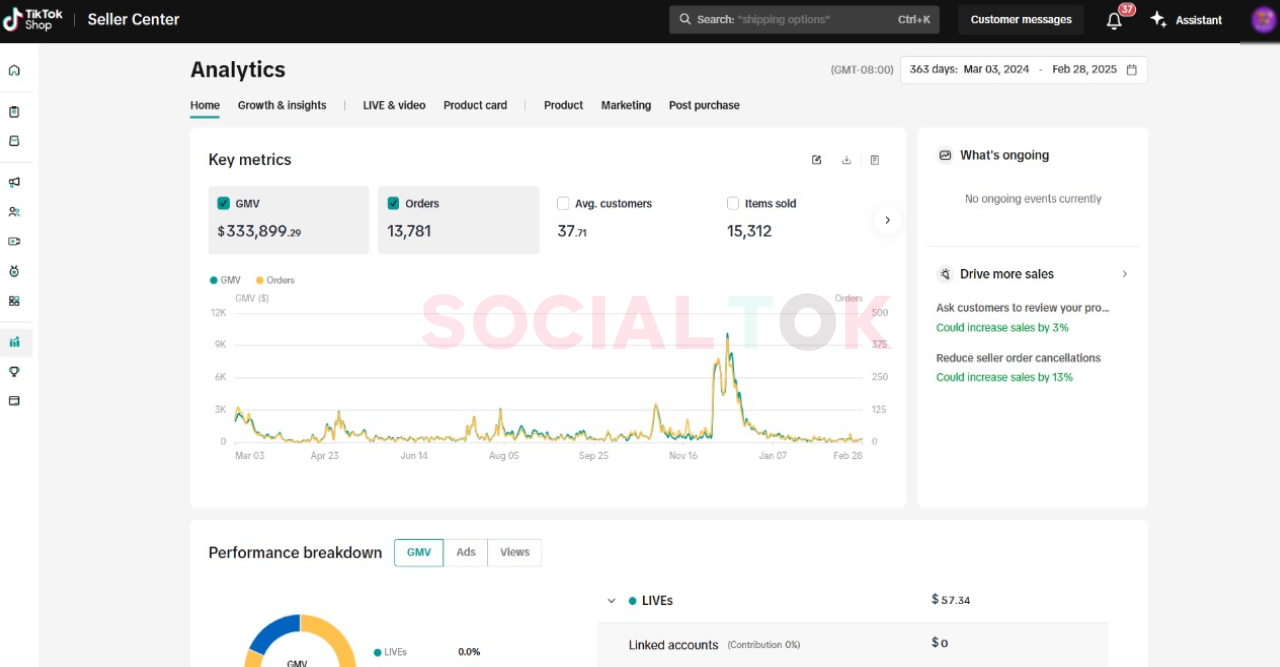The image size is (1280, 667).
Task: Open the trophy icon in left sidebar
Action: (14, 371)
